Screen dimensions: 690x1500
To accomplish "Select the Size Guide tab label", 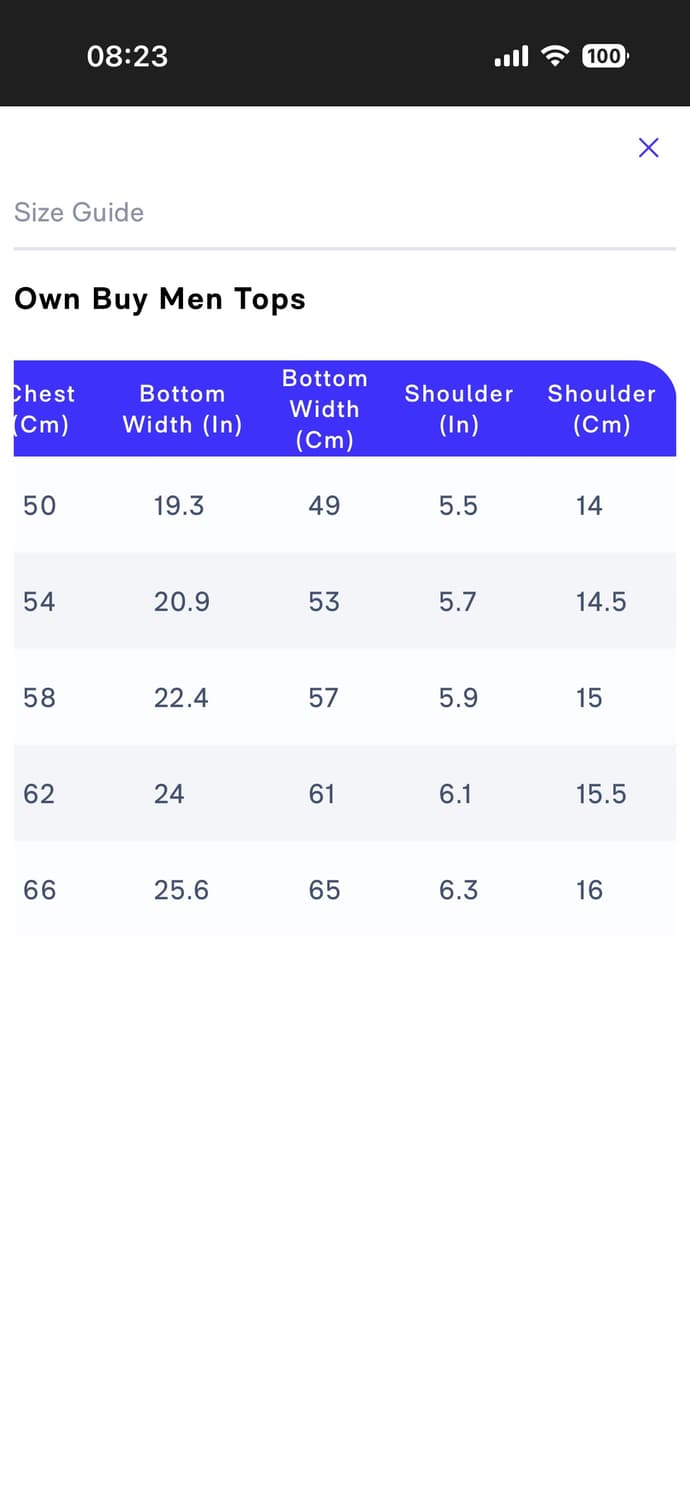I will point(79,212).
